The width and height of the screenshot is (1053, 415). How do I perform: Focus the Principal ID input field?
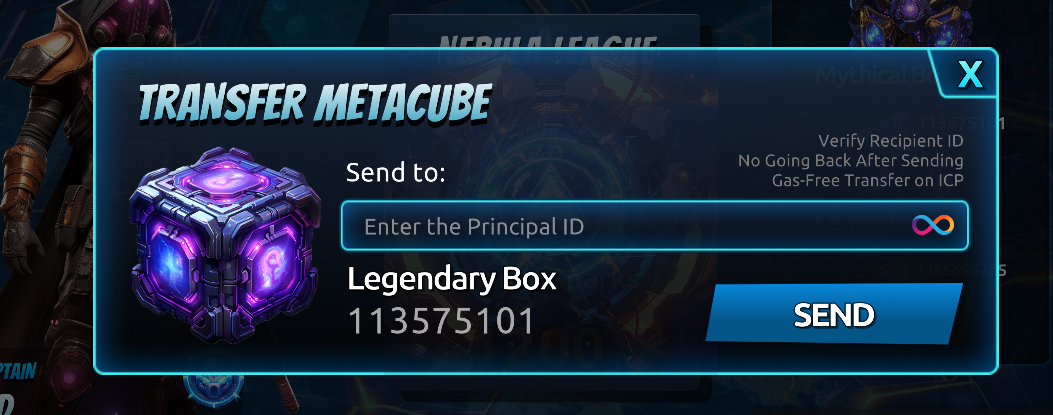654,226
